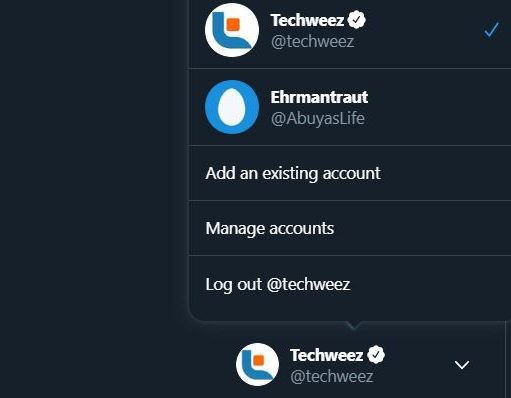Click the blue checkmark for active account
511x398 pixels.
[491, 30]
